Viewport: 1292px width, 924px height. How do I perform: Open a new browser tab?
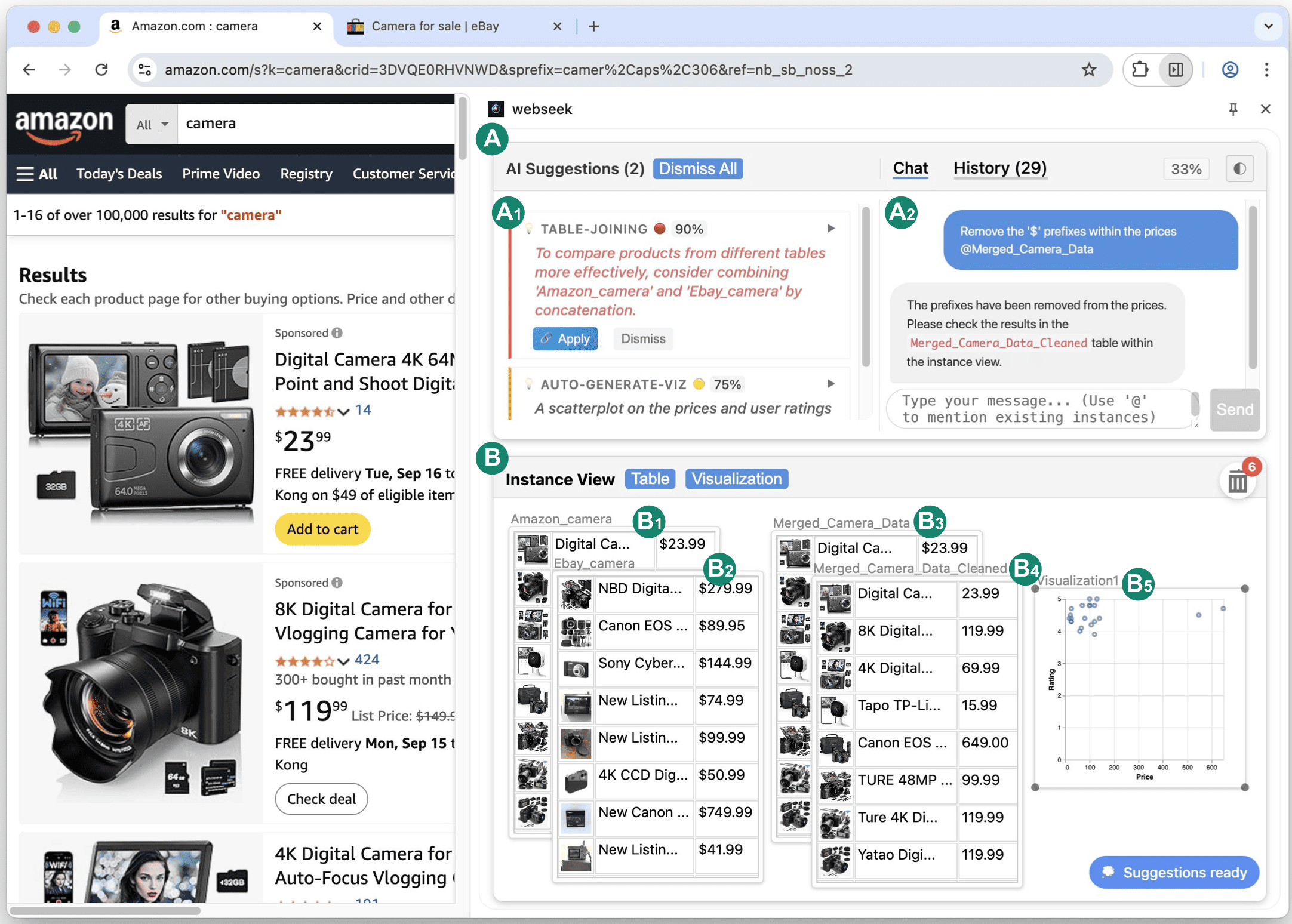pos(593,26)
